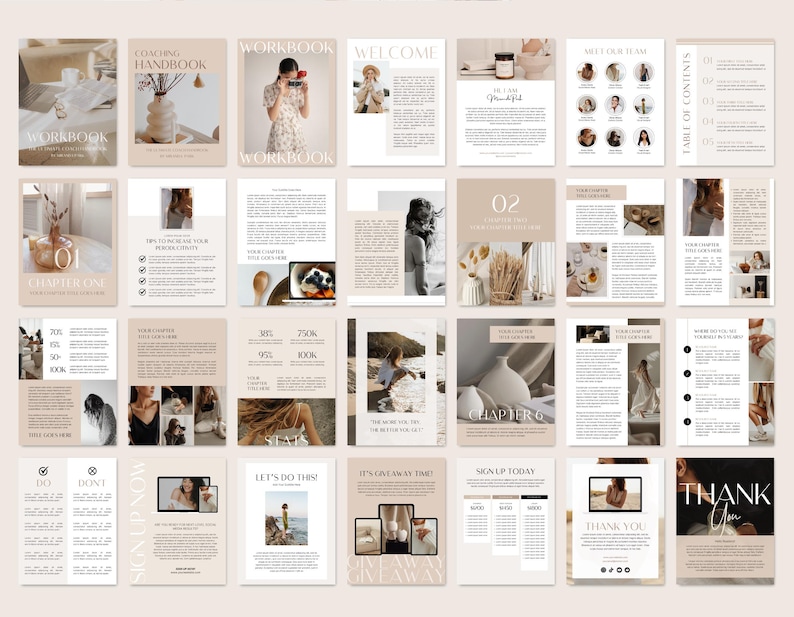The height and width of the screenshot is (617, 794).
Task: Select the 01 Chapter One divider page
Action: pos(68,242)
